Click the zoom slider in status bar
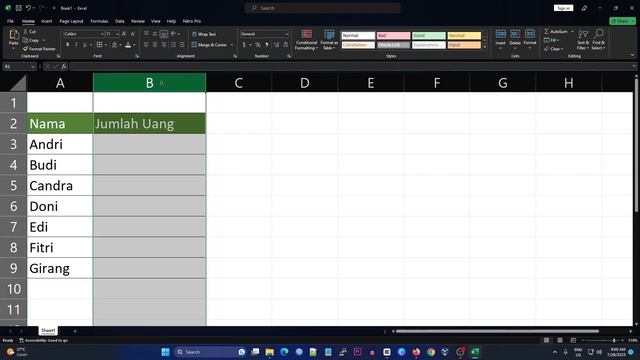The image size is (640, 360). coord(602,340)
